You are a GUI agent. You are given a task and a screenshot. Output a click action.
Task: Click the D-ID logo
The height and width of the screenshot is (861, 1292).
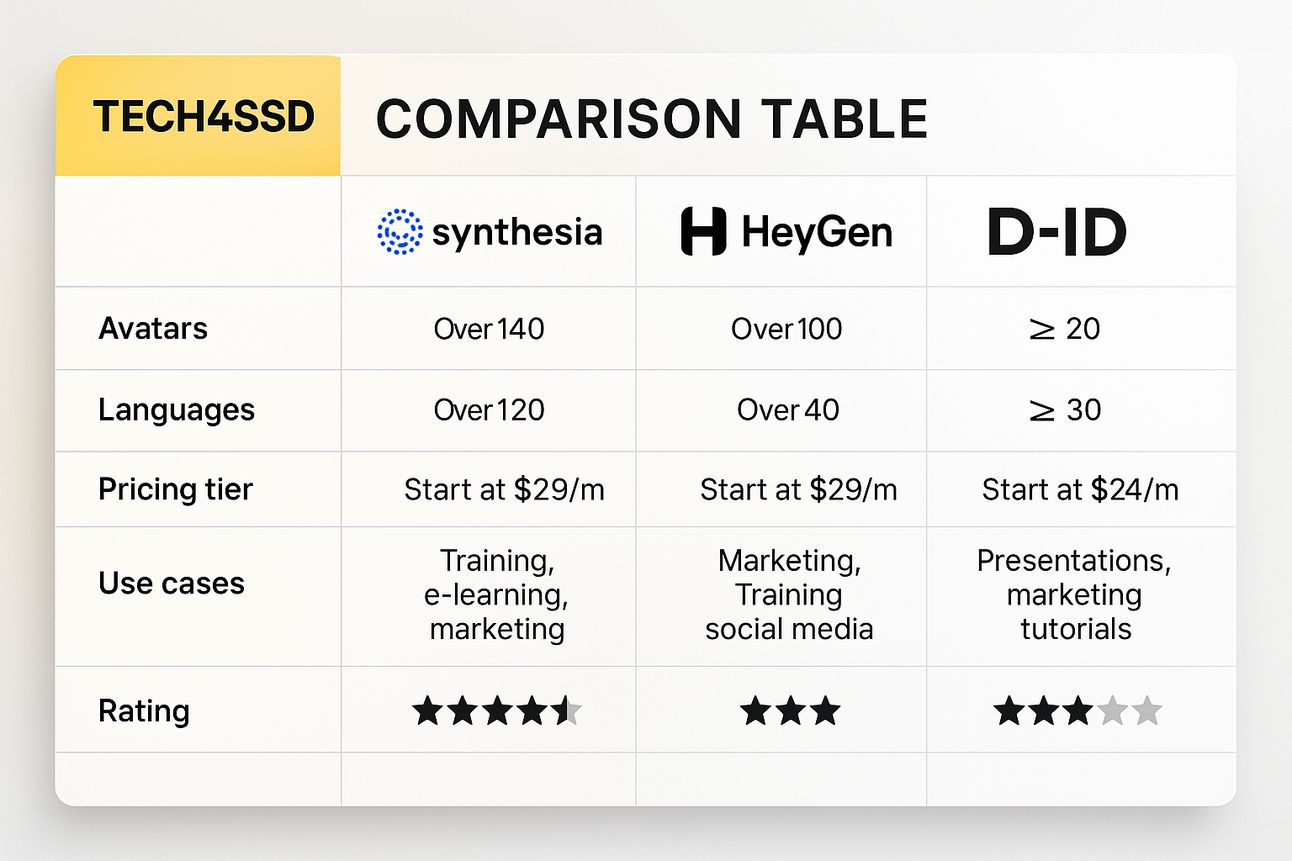[1056, 232]
